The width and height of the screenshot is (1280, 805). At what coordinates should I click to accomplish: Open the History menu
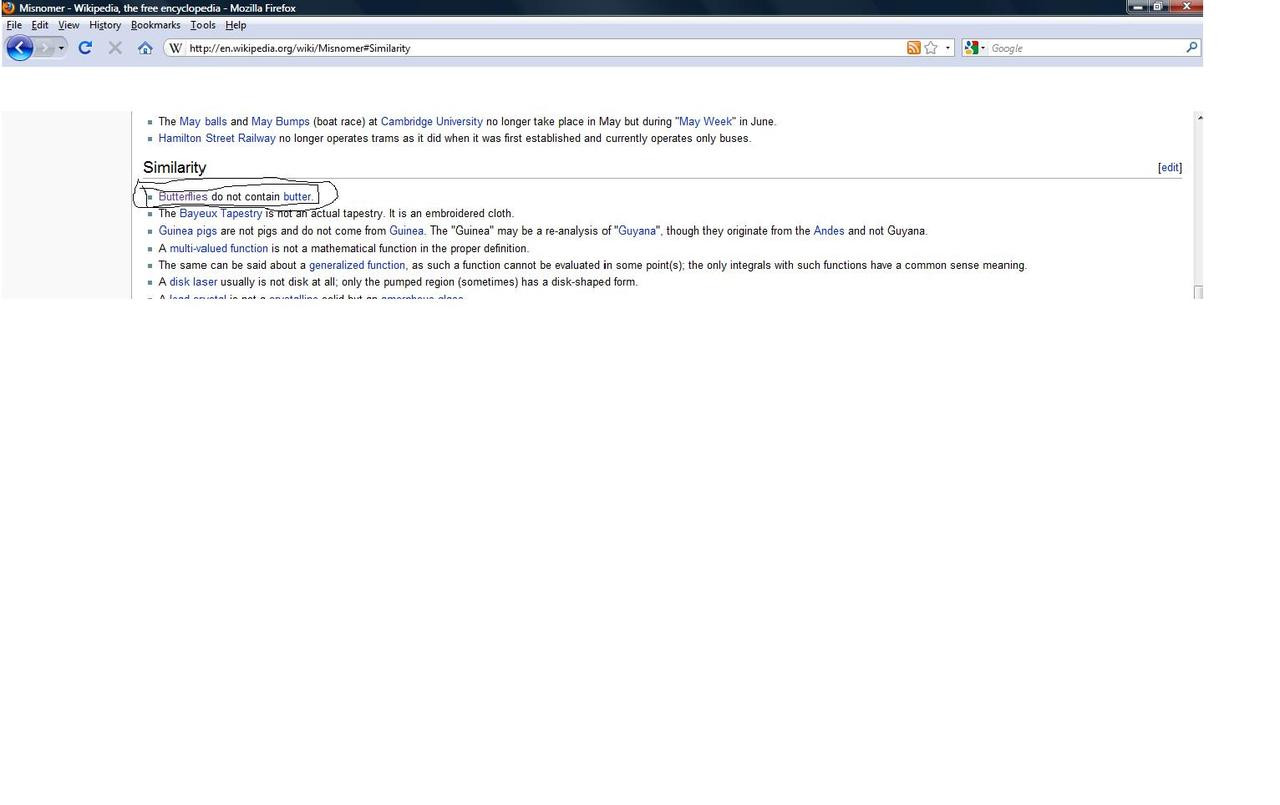click(x=105, y=25)
